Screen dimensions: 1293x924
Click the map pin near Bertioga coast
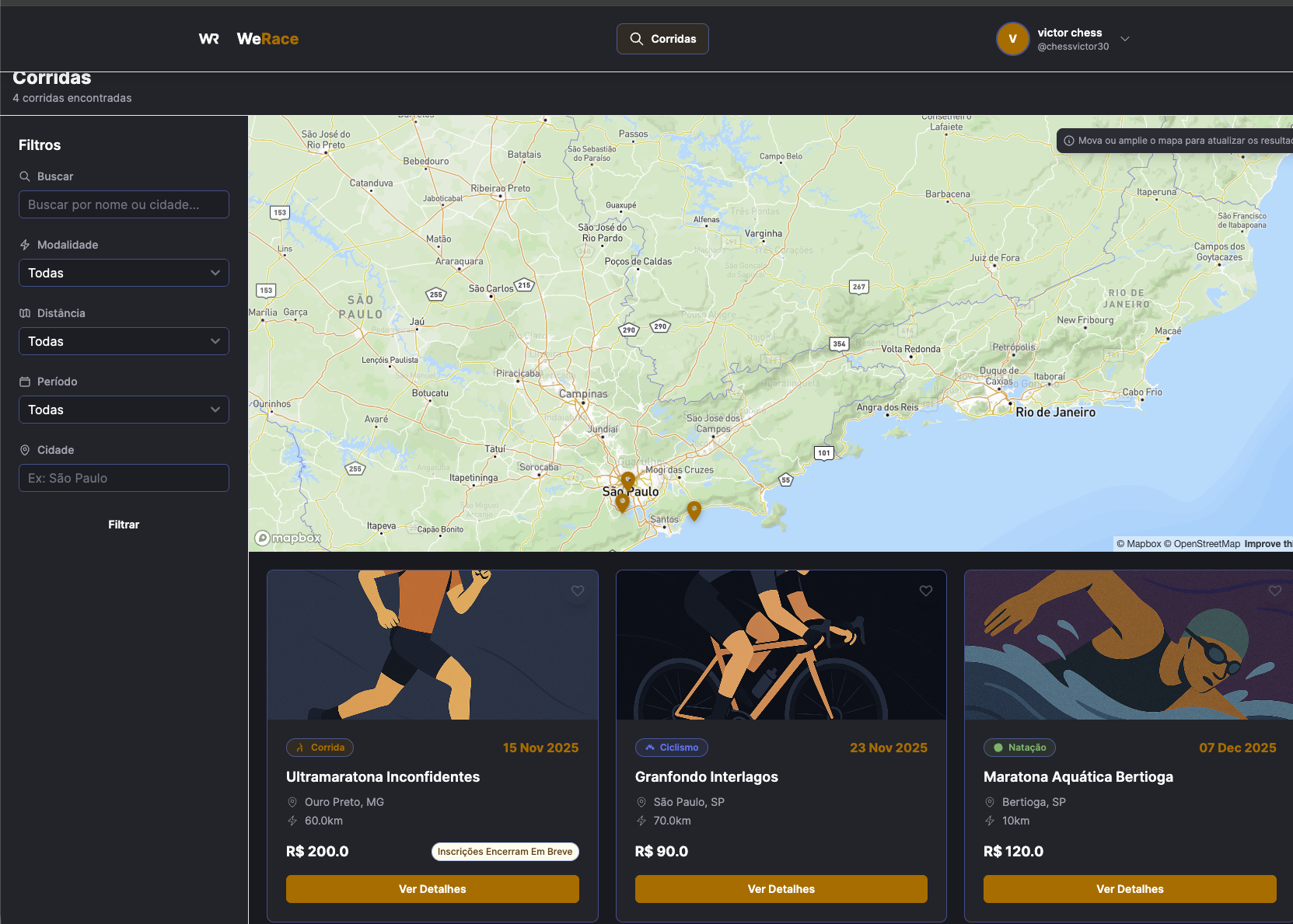click(x=694, y=510)
